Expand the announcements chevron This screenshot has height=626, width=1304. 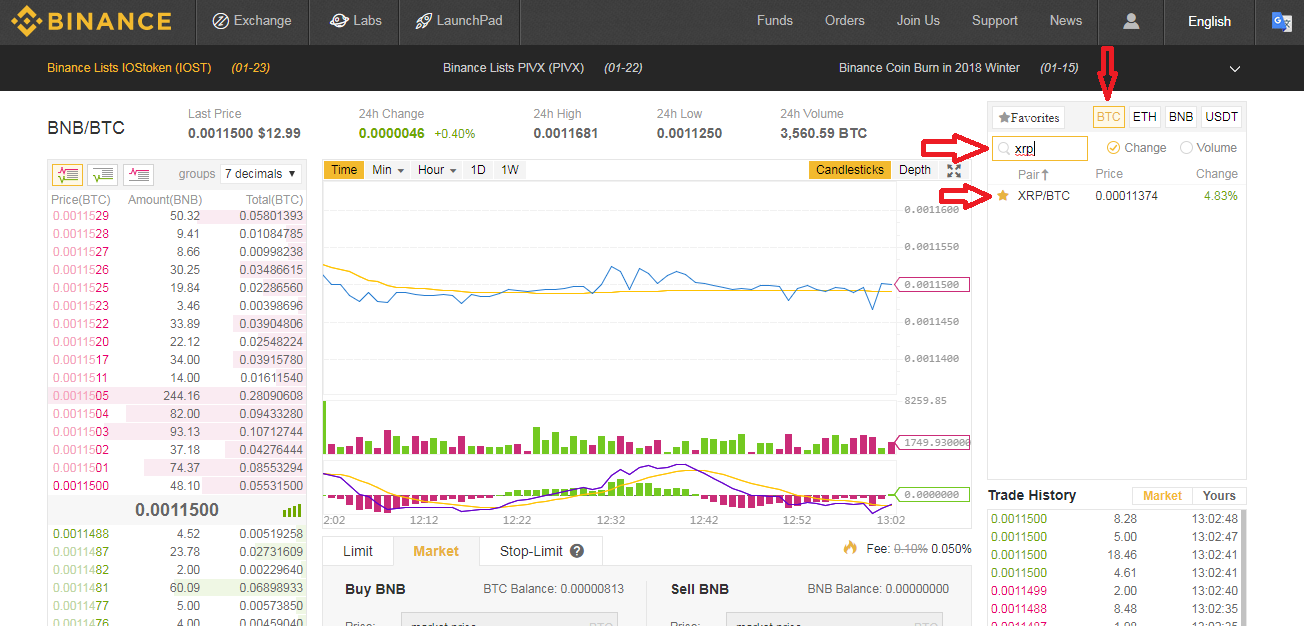coord(1235,69)
